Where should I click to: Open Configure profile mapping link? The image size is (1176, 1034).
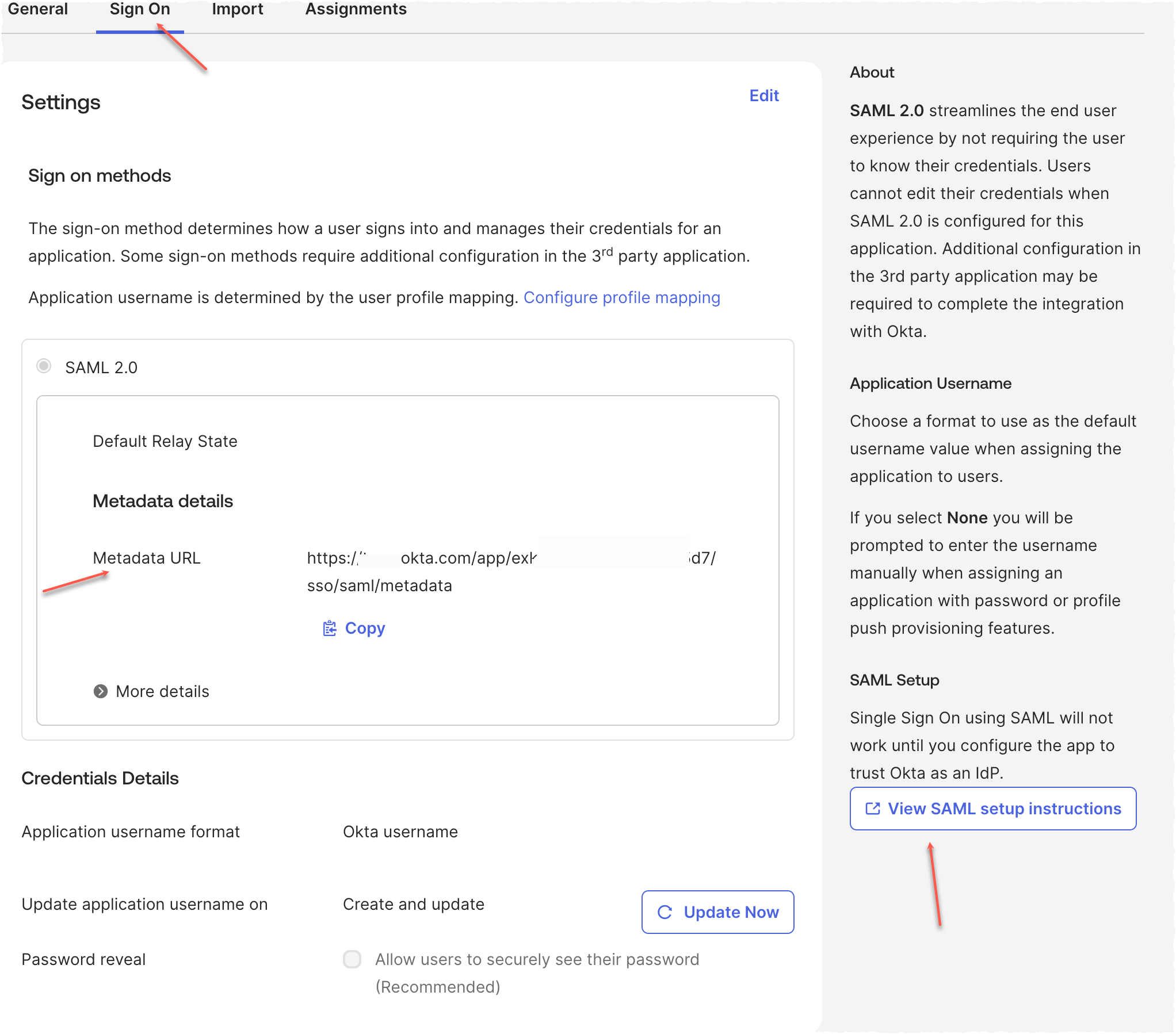[621, 297]
